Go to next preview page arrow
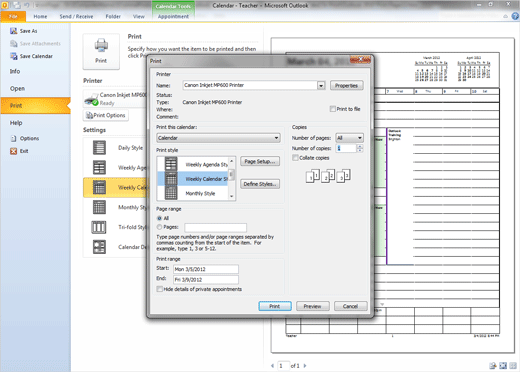 point(305,366)
